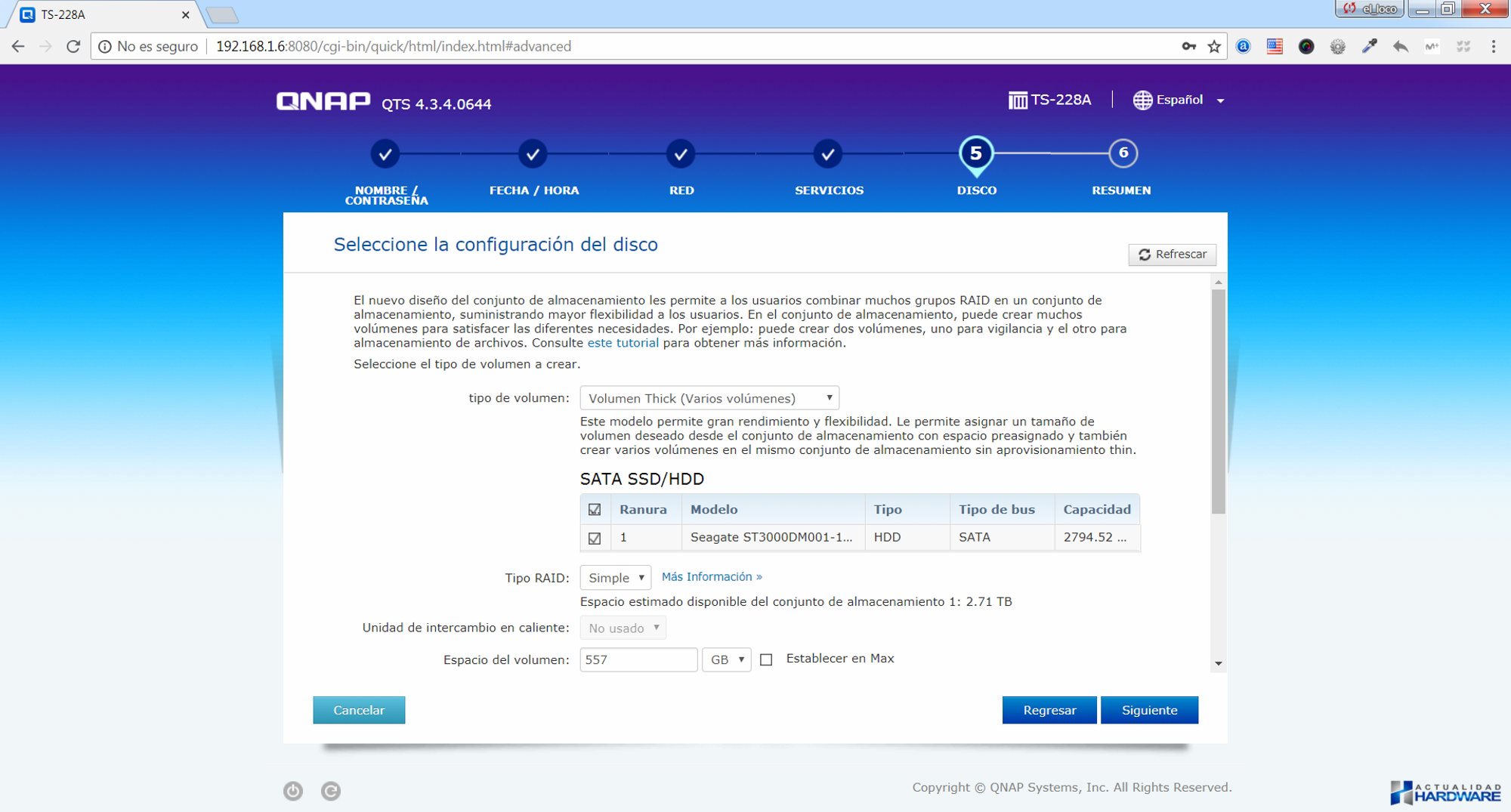Open the tipo de volumen dropdown
Screen dimensions: 1511x812
[x=709, y=398]
